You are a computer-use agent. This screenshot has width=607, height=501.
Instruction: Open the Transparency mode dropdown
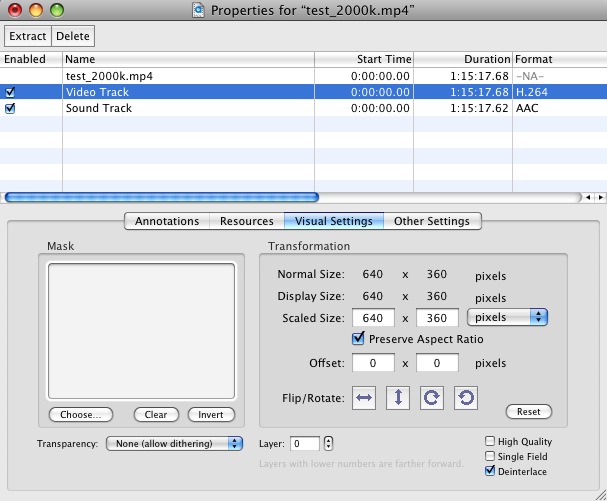click(x=174, y=443)
